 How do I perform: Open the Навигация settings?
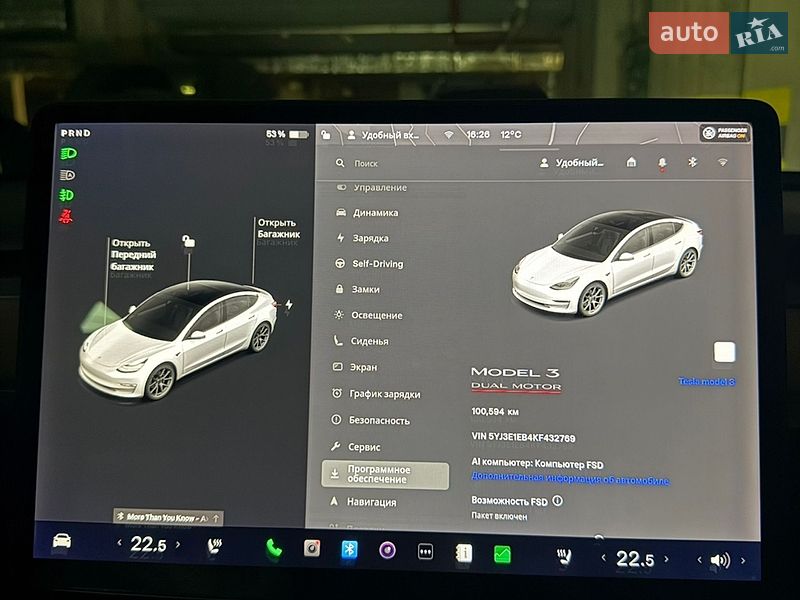pyautogui.click(x=363, y=502)
